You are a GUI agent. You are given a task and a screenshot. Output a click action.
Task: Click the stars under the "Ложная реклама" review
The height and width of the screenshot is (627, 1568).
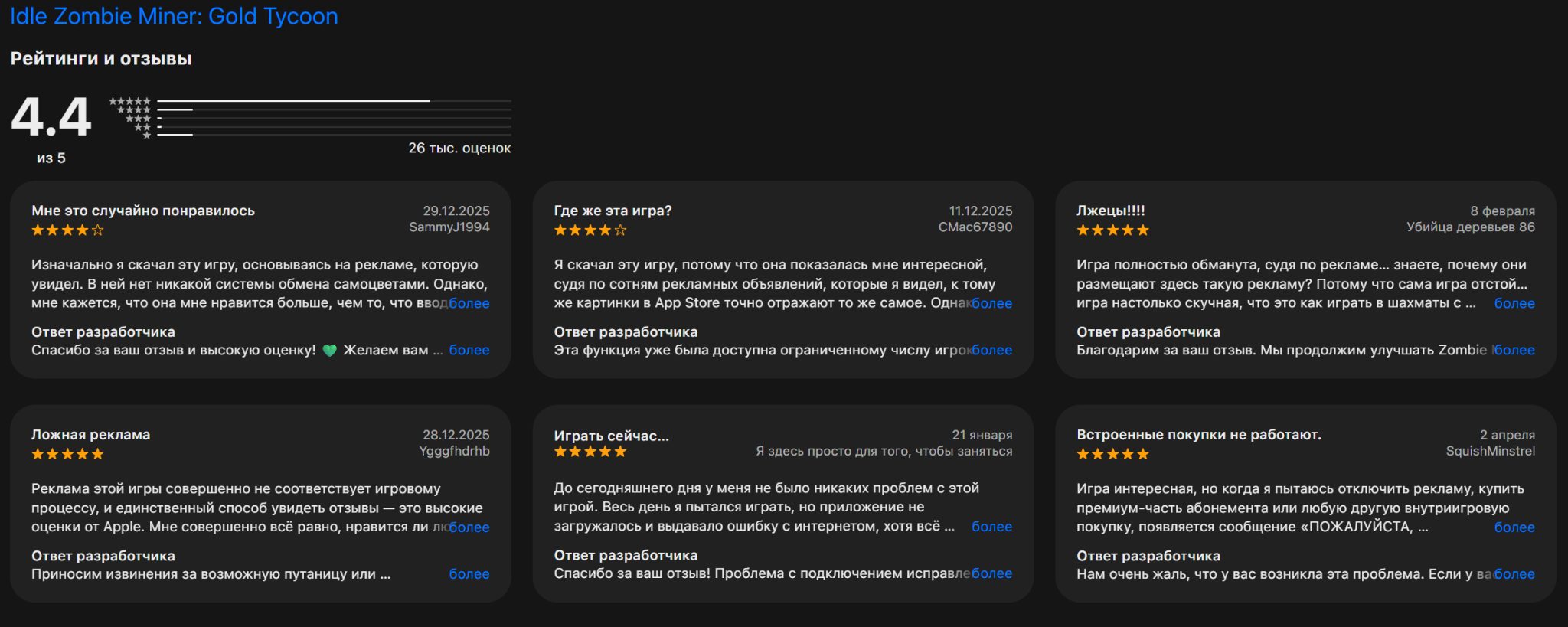click(67, 454)
